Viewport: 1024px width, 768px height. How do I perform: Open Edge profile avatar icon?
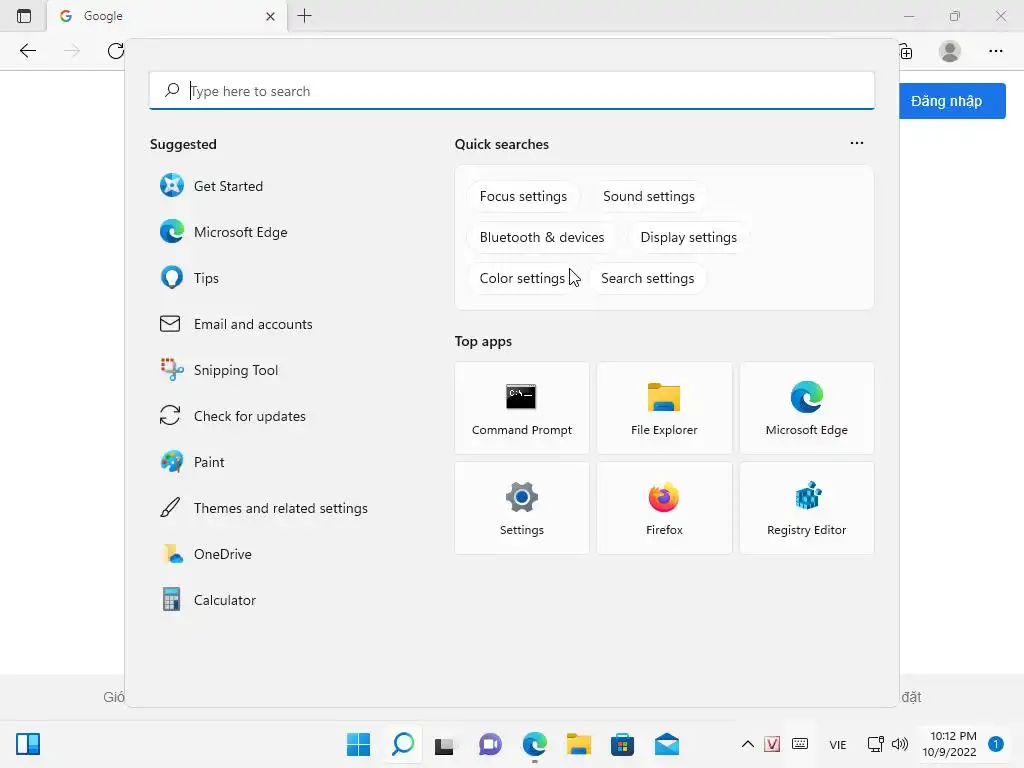[950, 51]
